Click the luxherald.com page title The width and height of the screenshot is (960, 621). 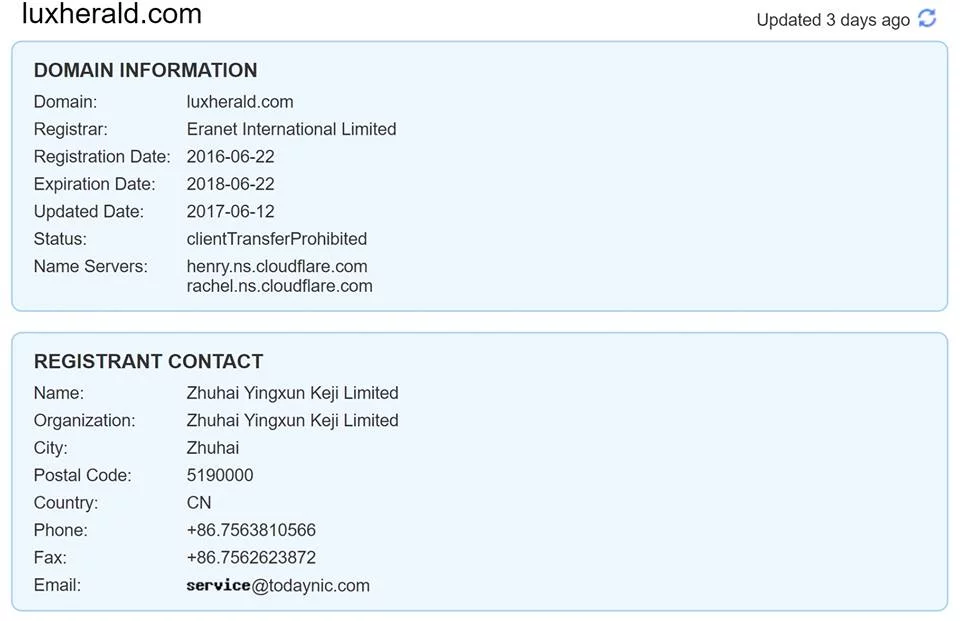point(111,13)
